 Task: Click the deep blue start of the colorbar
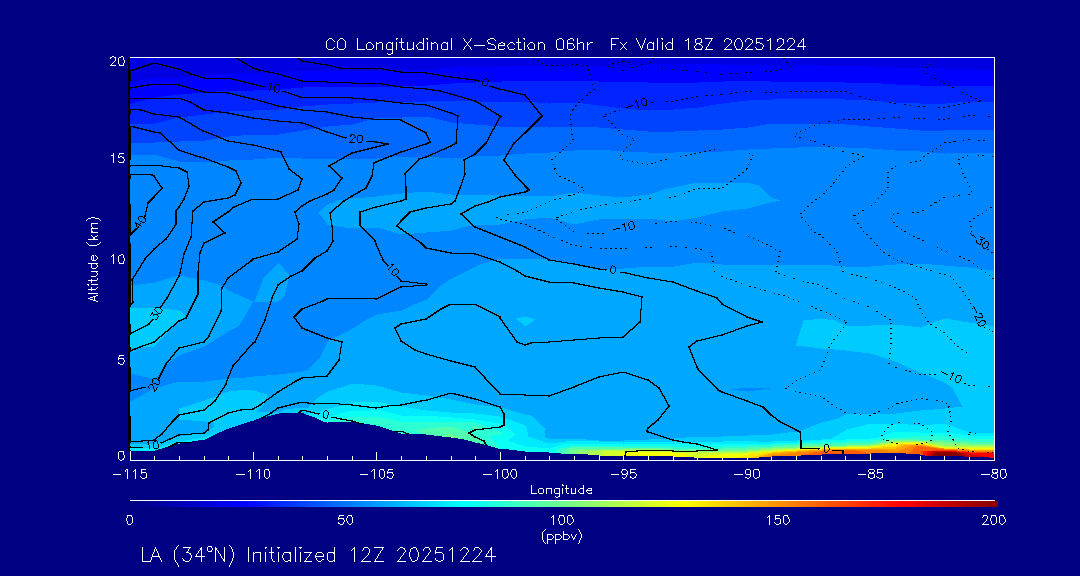coord(148,504)
